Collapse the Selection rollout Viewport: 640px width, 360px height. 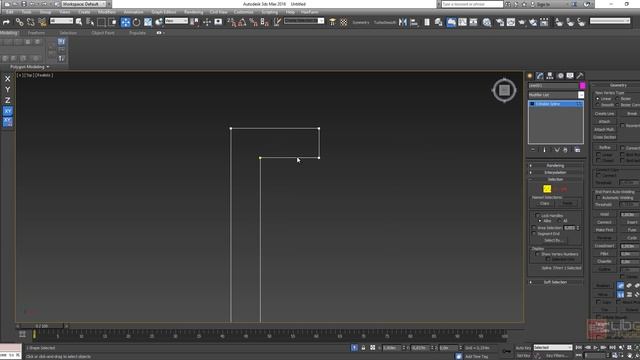coord(555,180)
